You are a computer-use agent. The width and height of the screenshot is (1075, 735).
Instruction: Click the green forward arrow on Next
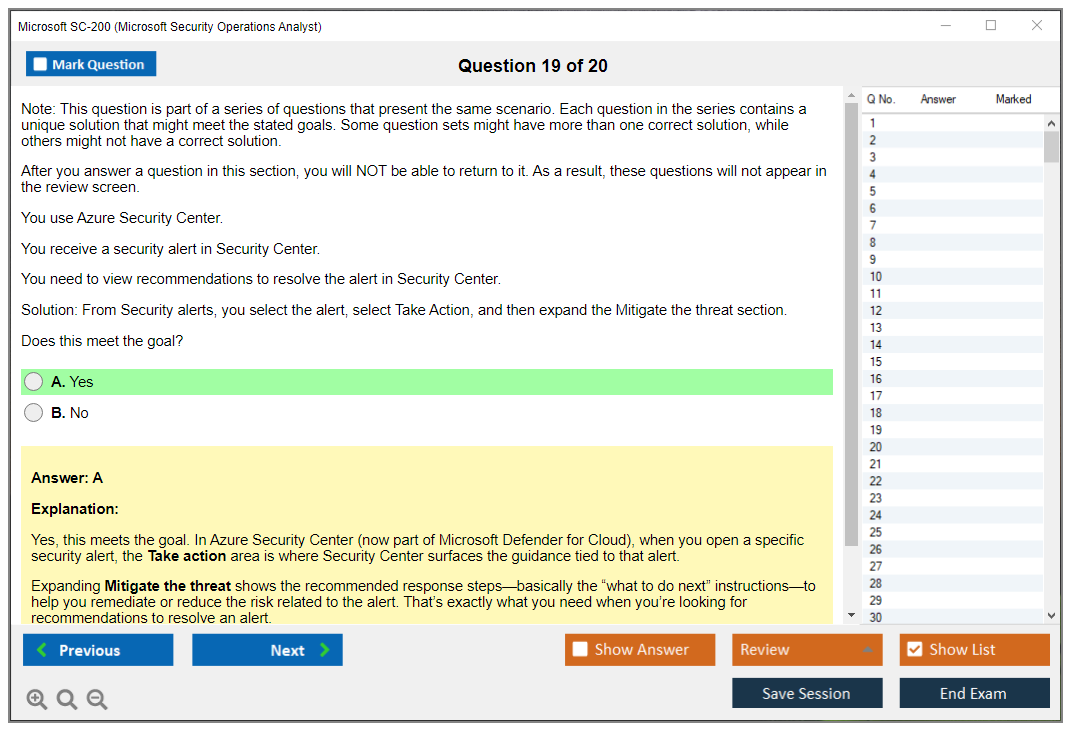click(x=324, y=650)
